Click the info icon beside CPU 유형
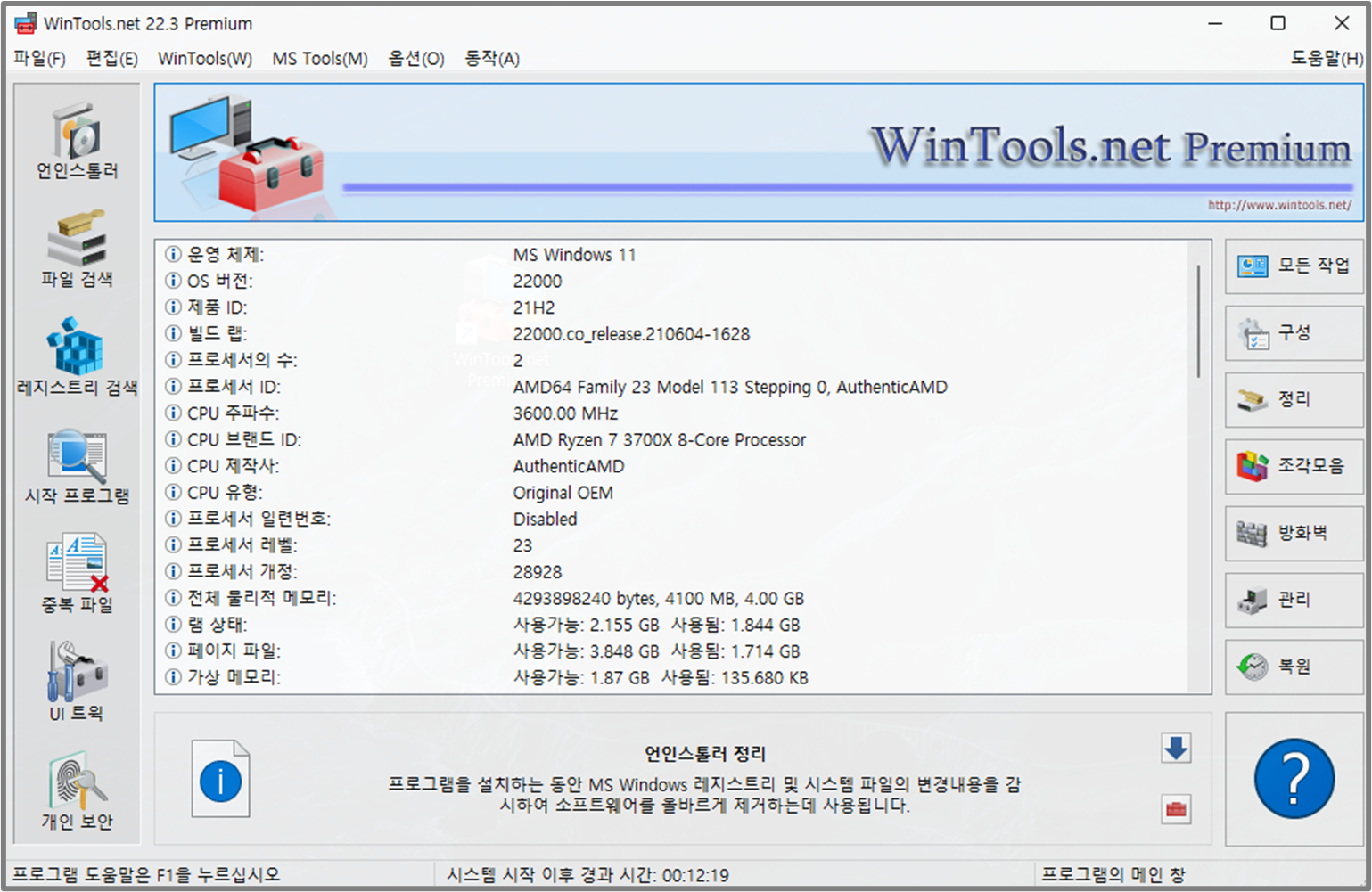The width and height of the screenshot is (1372, 892). pos(174,493)
